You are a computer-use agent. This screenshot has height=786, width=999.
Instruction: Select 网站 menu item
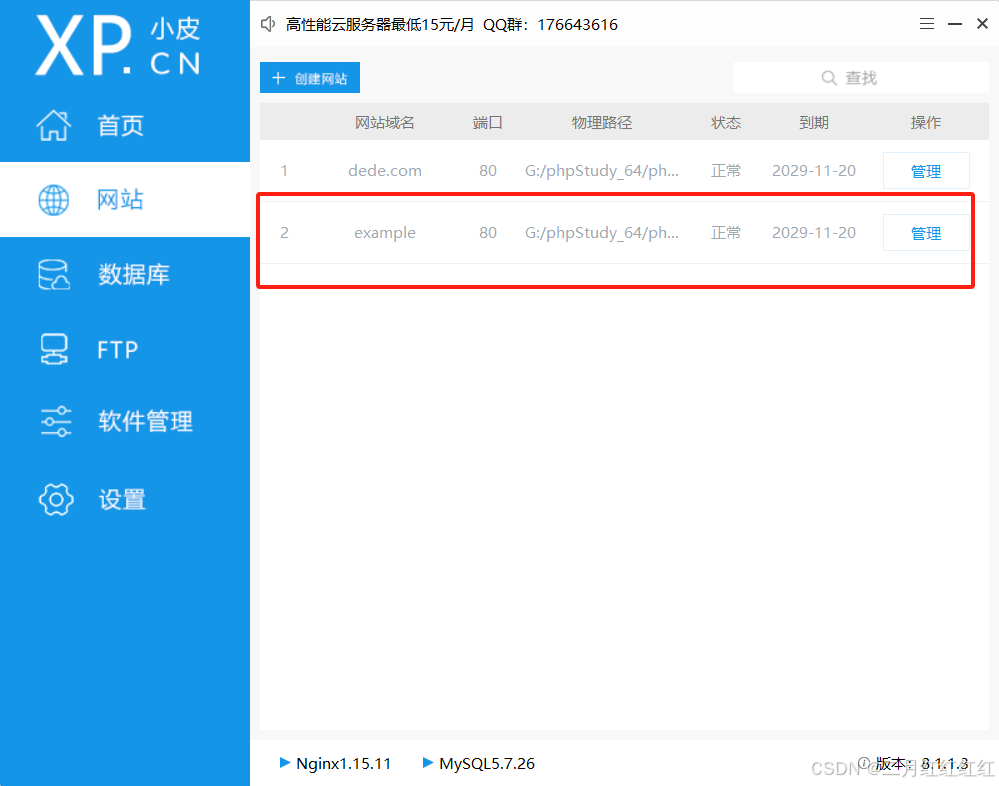pyautogui.click(x=120, y=200)
